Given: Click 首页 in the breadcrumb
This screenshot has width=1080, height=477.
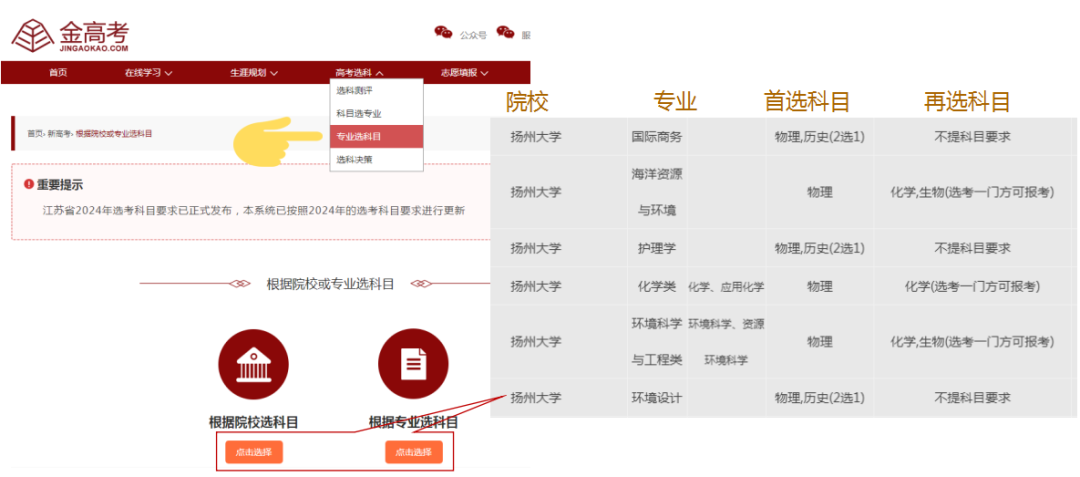Looking at the screenshot, I should 34,134.
